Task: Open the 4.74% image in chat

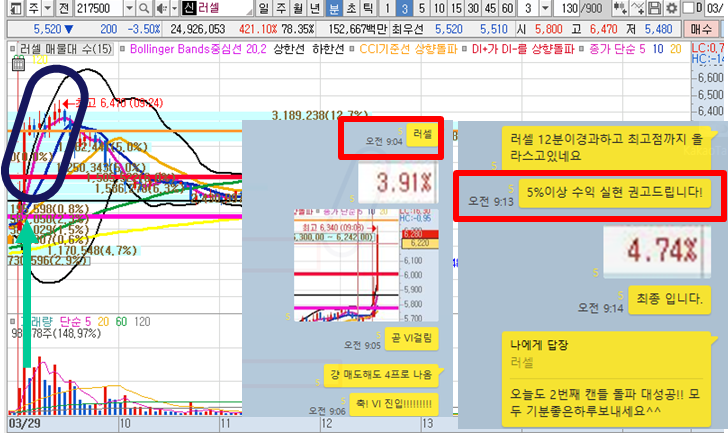Action: [657, 250]
